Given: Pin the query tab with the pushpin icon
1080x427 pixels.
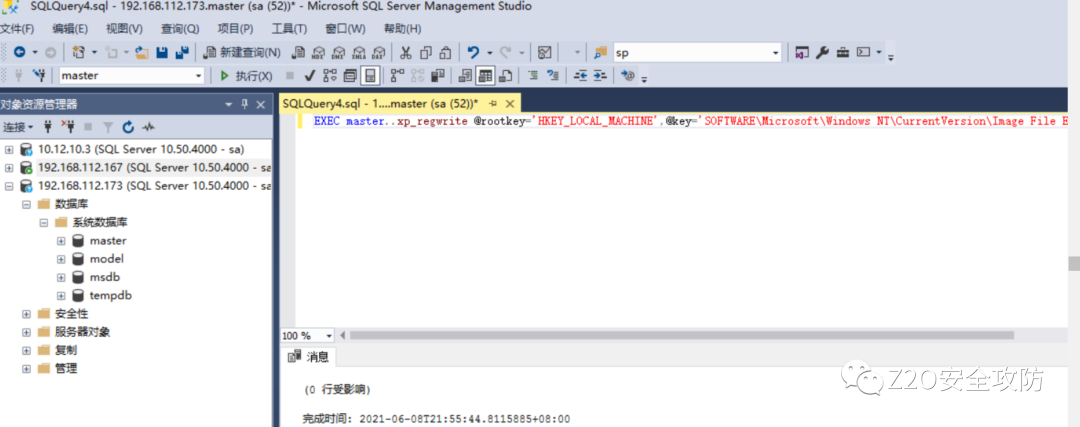Looking at the screenshot, I should [x=492, y=104].
